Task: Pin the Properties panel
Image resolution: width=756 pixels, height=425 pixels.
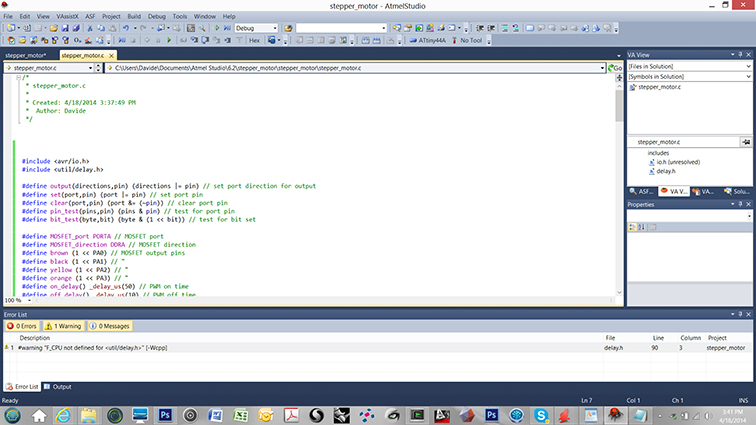Action: [x=741, y=204]
